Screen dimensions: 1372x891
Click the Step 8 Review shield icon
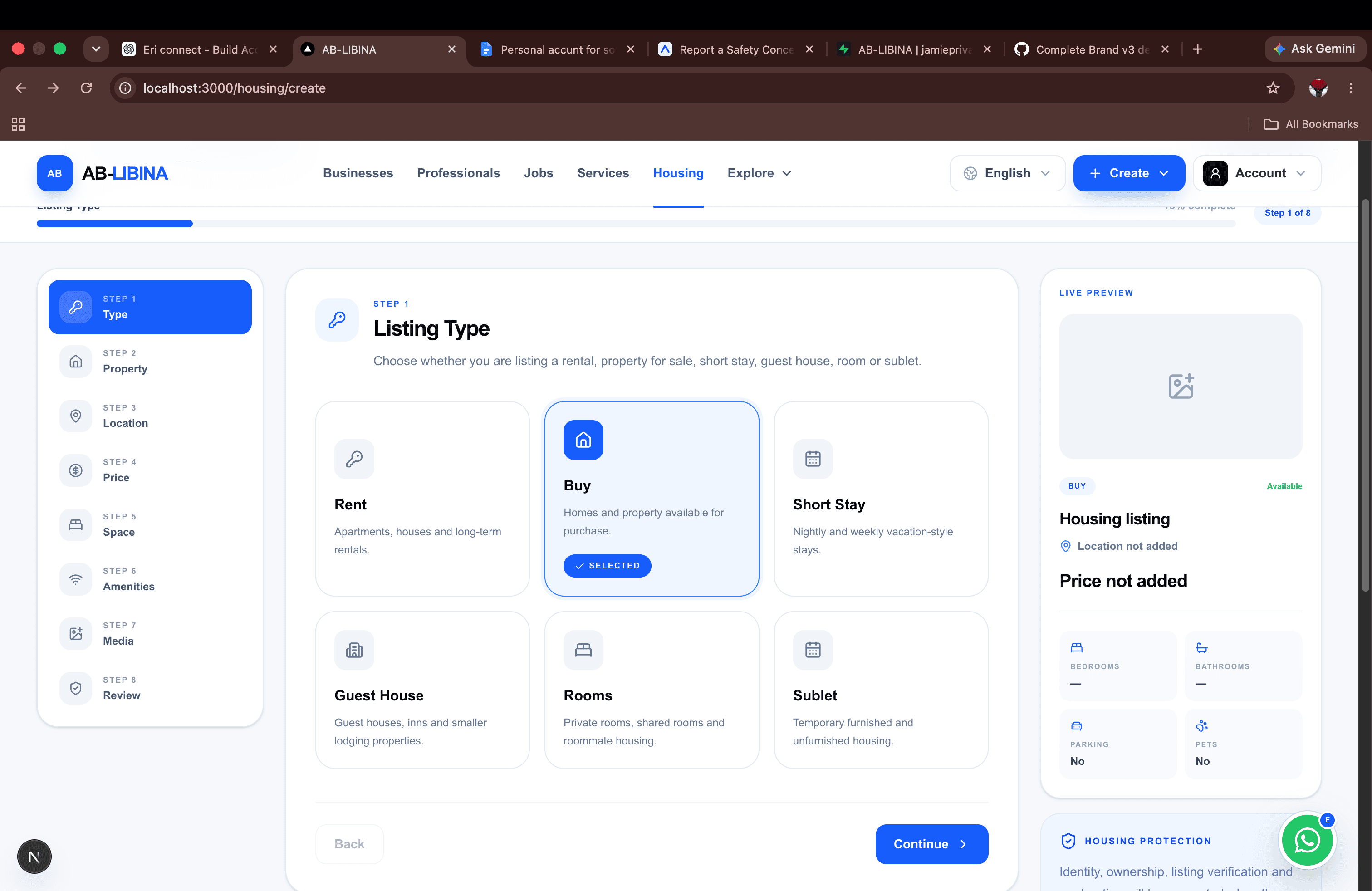[x=75, y=688]
